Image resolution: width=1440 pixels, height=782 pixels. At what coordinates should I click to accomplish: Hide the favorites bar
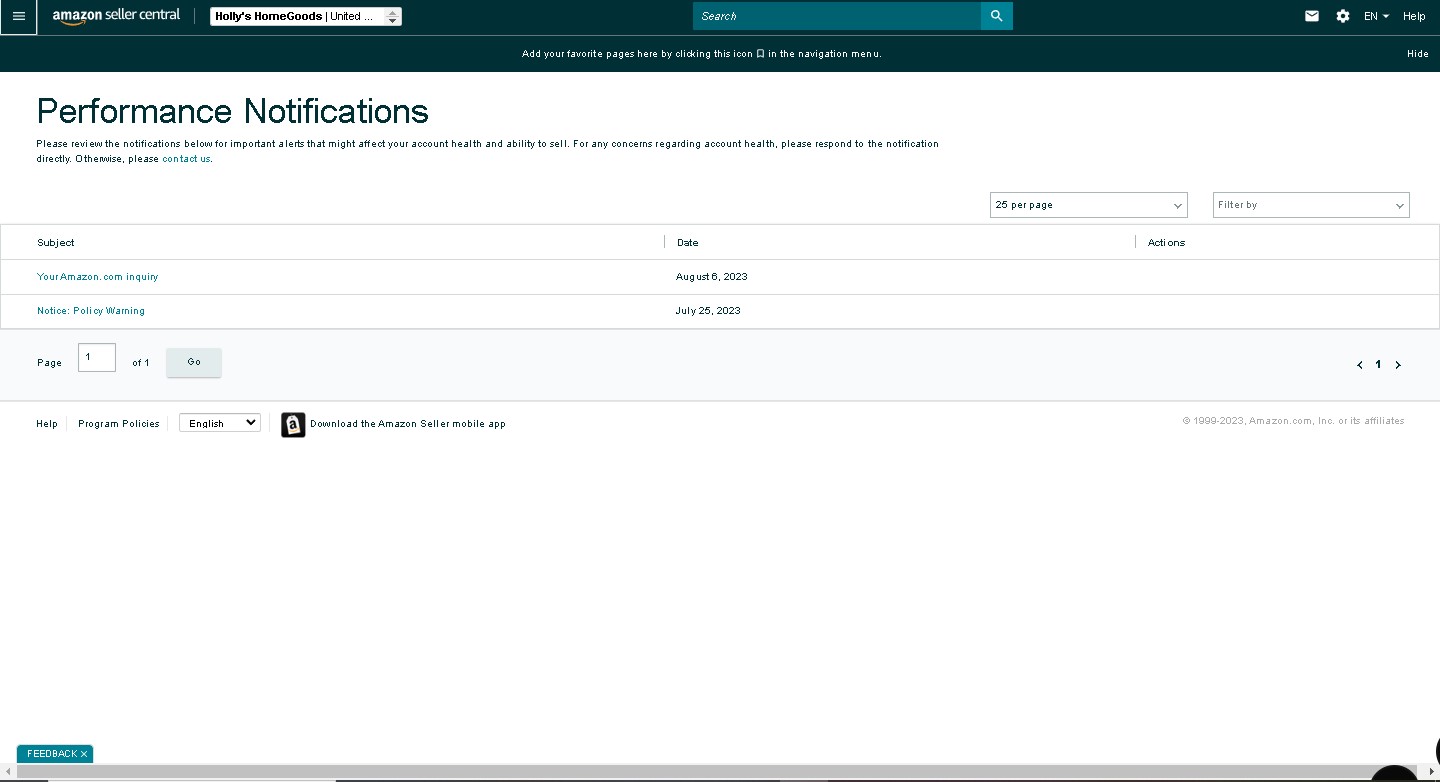[1417, 54]
